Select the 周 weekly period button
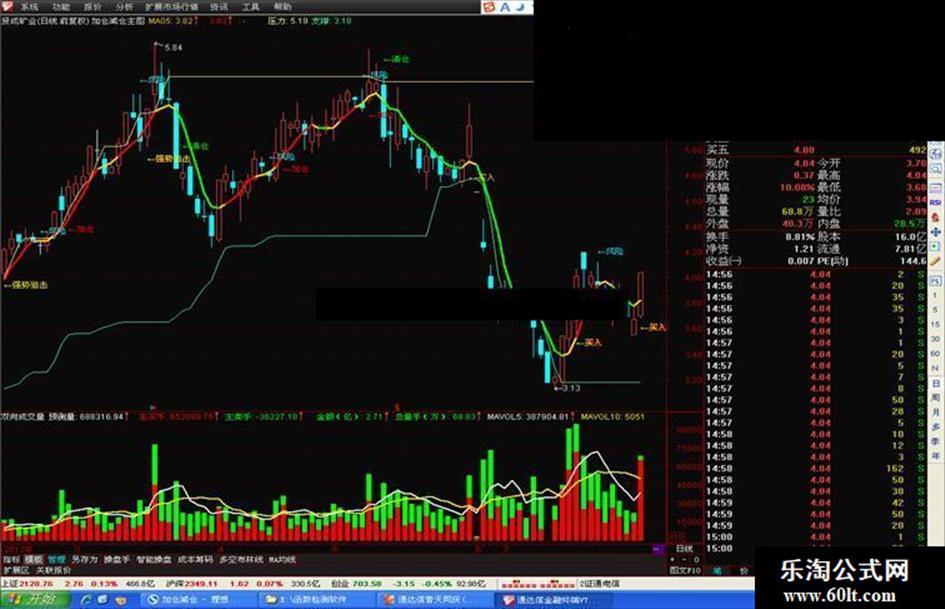Image resolution: width=945 pixels, height=609 pixels. (936, 398)
